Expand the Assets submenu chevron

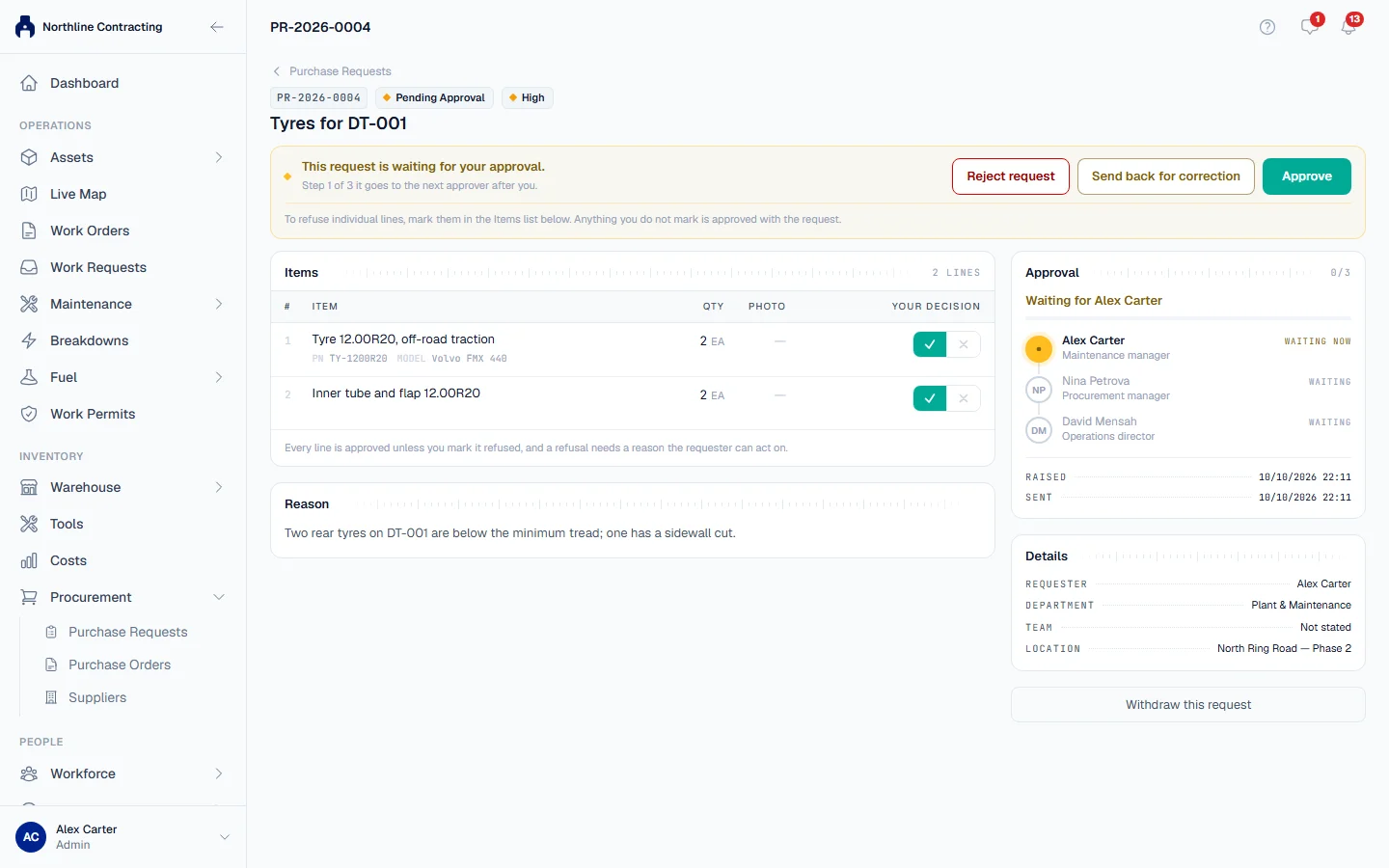[219, 157]
